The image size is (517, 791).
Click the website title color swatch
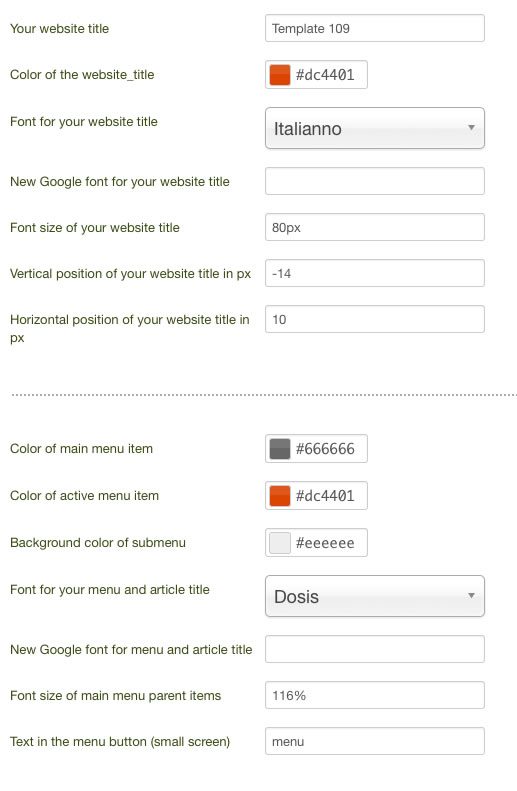click(x=280, y=75)
